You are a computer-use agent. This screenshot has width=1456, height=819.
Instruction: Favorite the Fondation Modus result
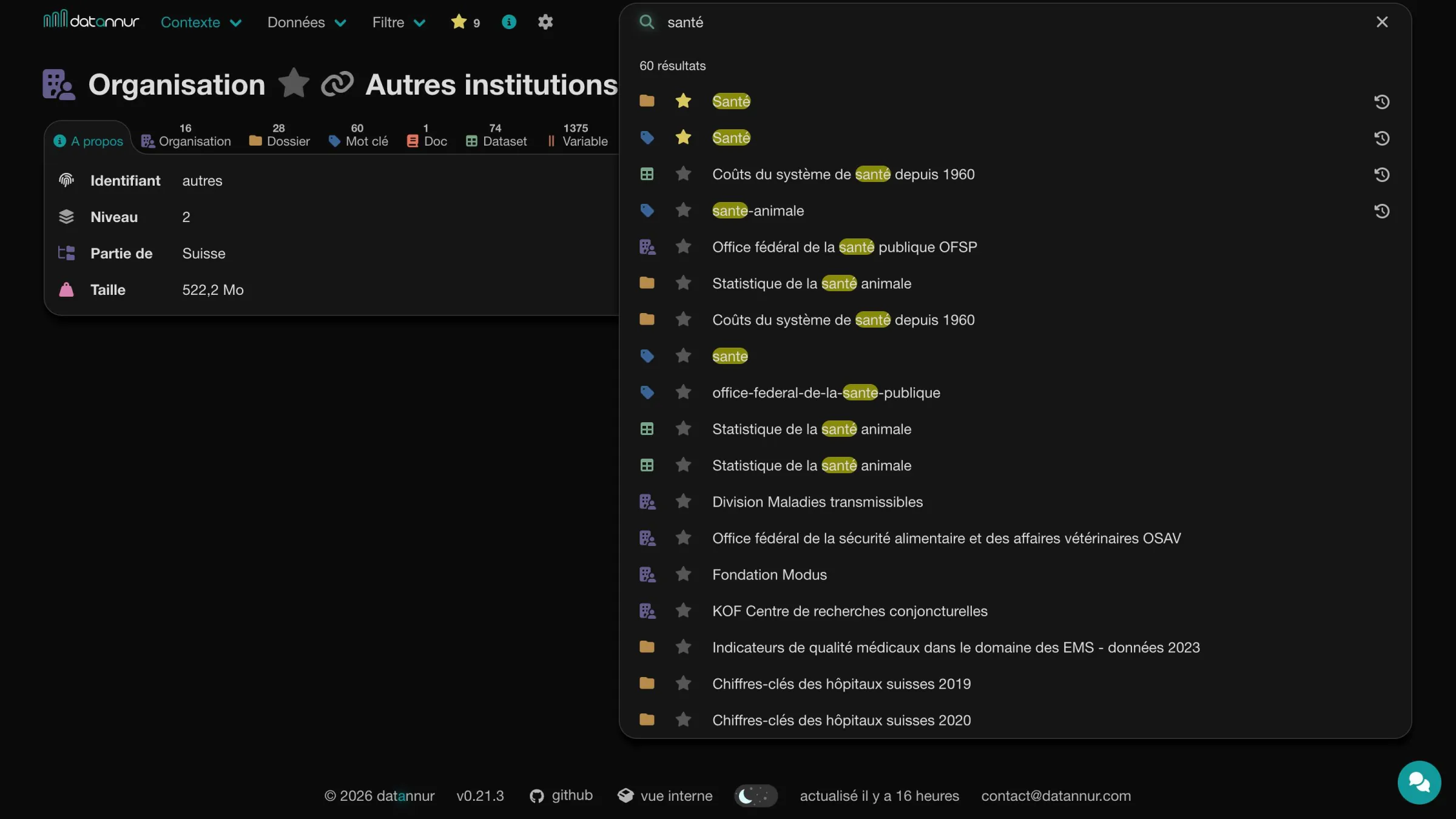coord(683,575)
